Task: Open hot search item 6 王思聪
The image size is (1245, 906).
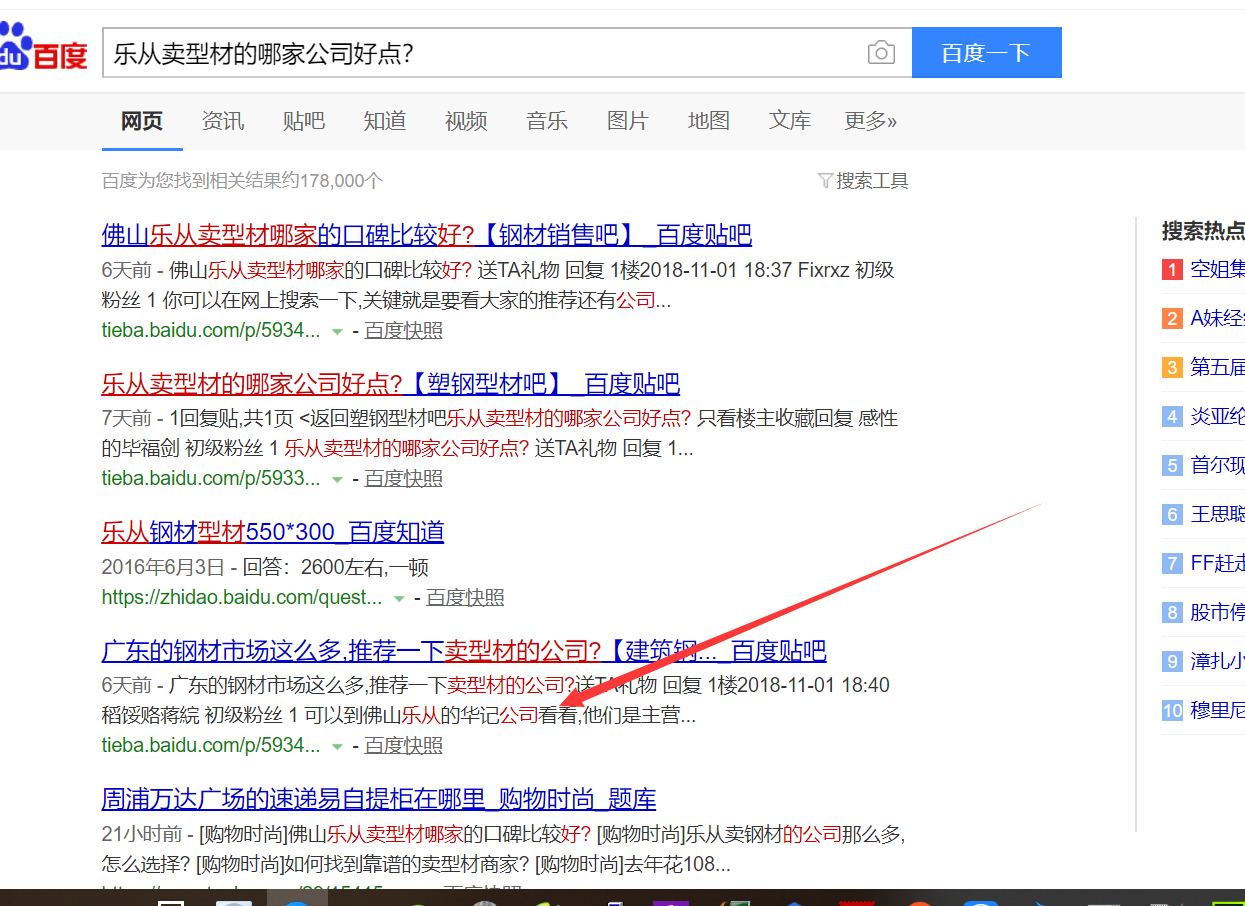Action: click(1217, 514)
